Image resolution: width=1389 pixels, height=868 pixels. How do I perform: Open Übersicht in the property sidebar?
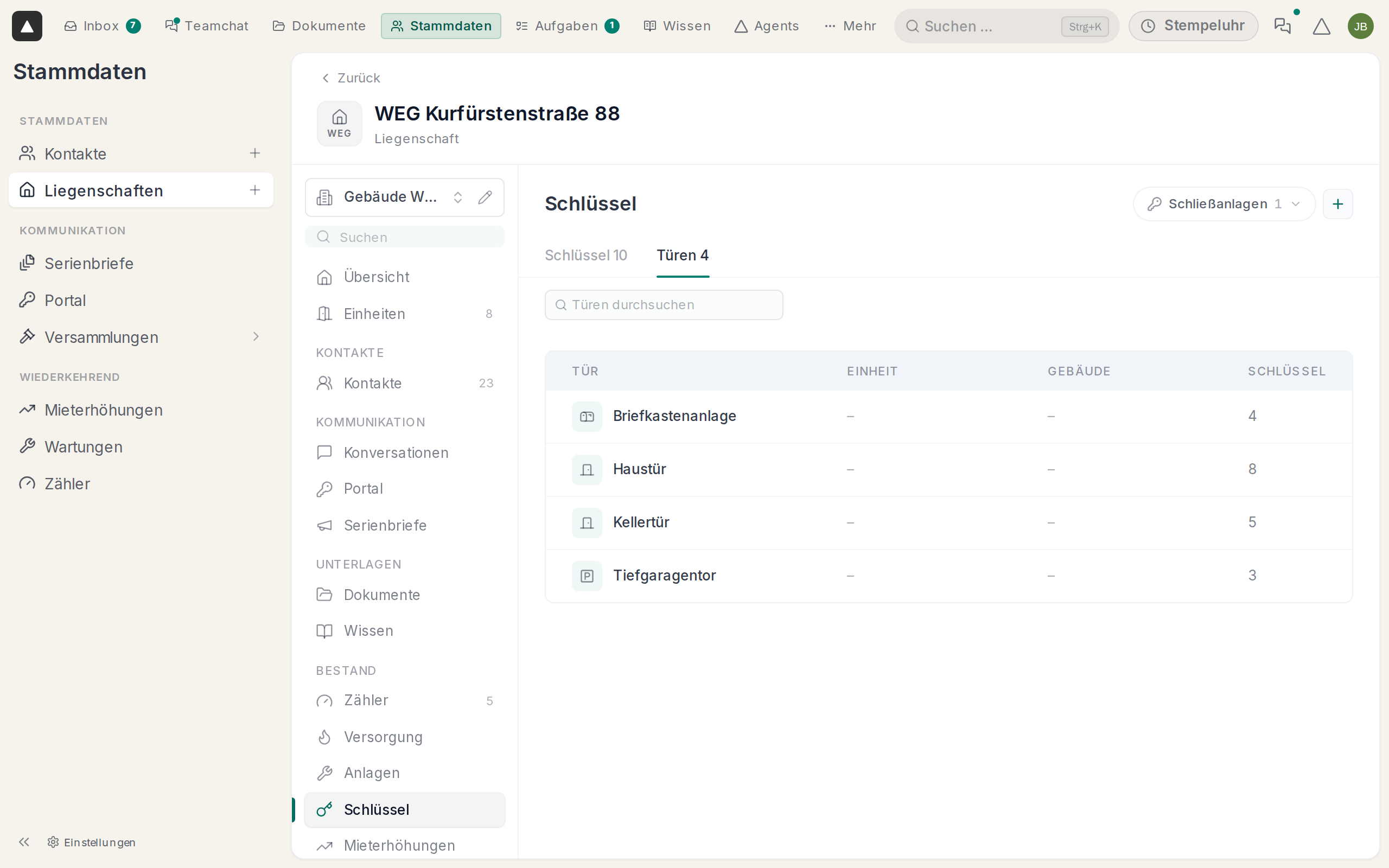[x=404, y=277]
